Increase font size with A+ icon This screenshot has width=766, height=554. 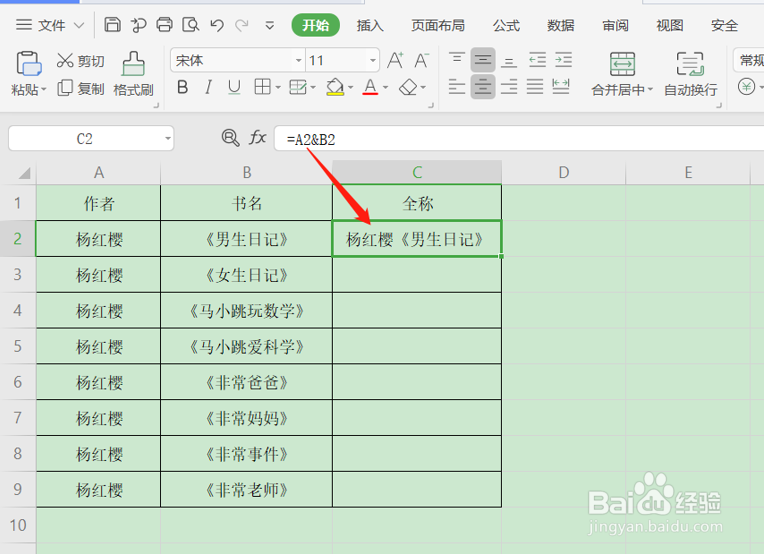(x=395, y=60)
